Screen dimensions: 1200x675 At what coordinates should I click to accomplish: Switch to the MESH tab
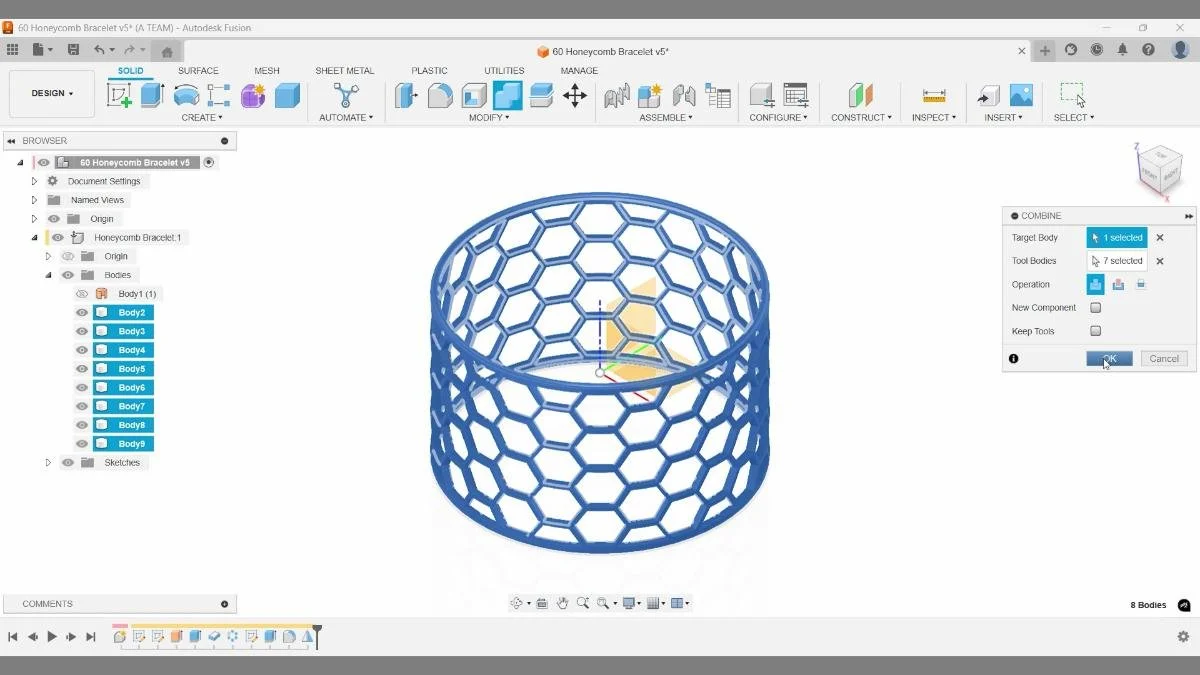tap(267, 71)
